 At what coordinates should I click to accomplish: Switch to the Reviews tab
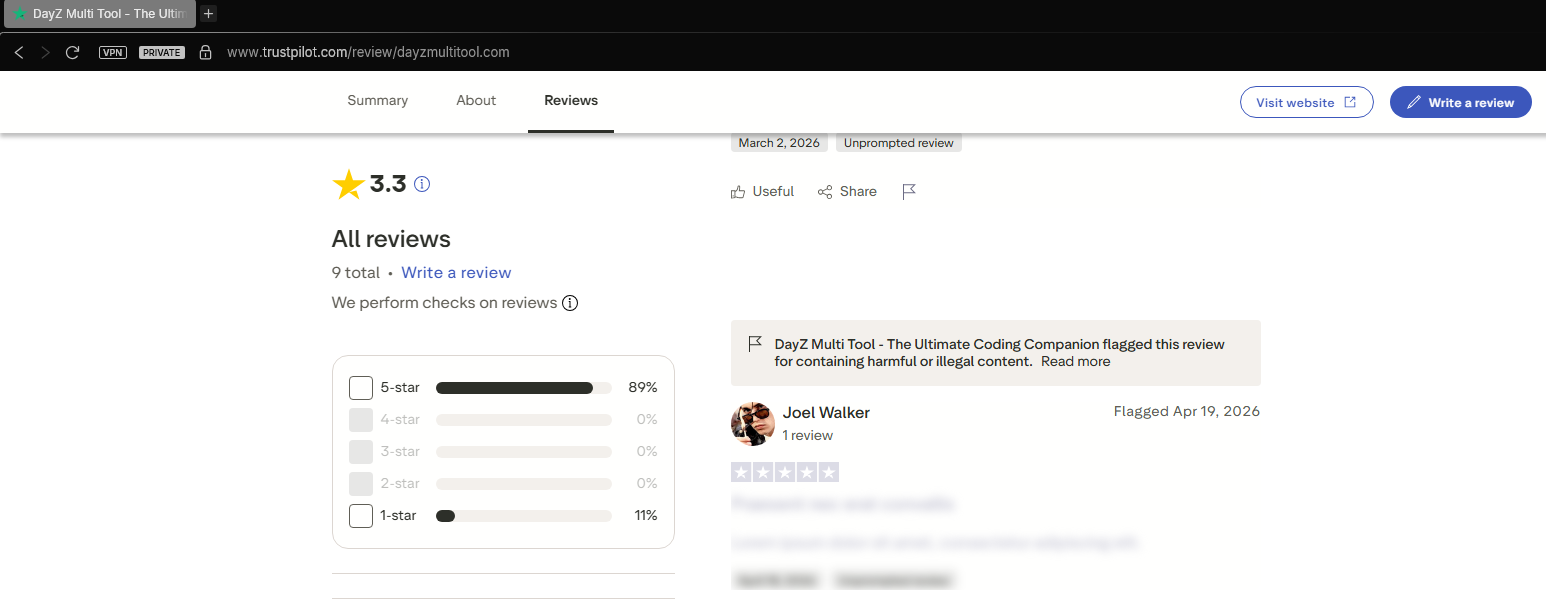pos(571,101)
